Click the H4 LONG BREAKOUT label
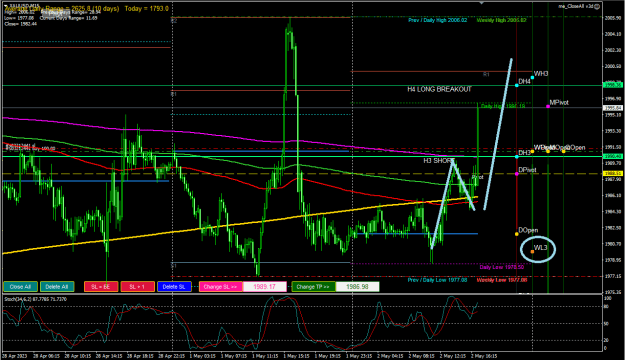 [439, 89]
